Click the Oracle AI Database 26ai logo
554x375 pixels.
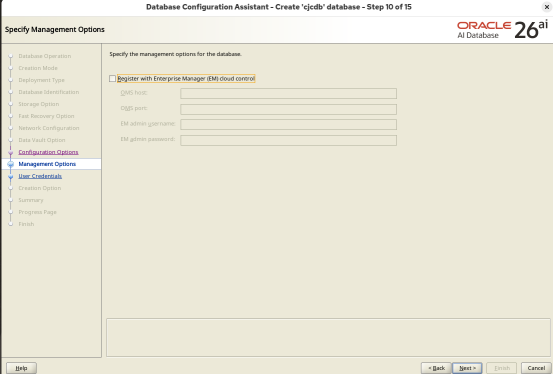coord(502,30)
